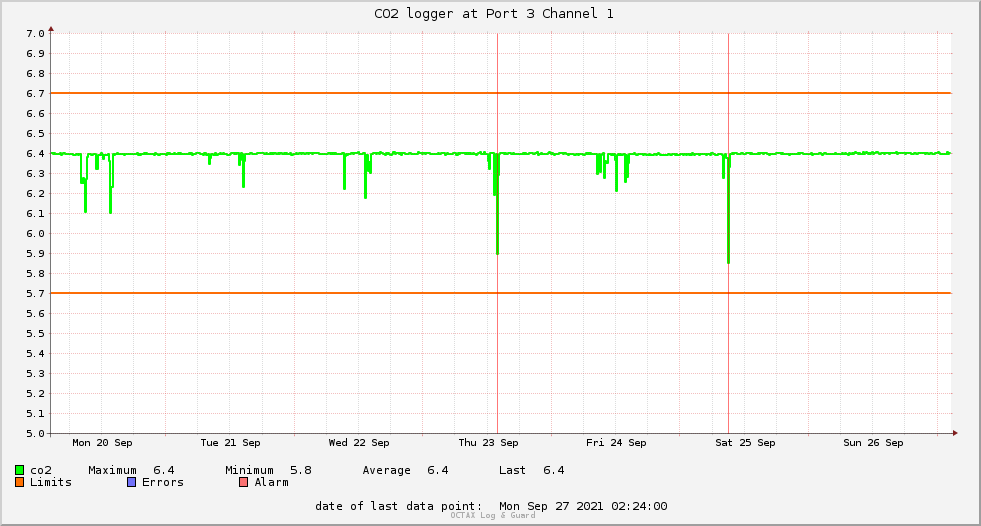Screen dimensions: 981x526
Task: Select the chart title 'CO2 logger at Port 3 Channel 1'
Action: [x=494, y=14]
